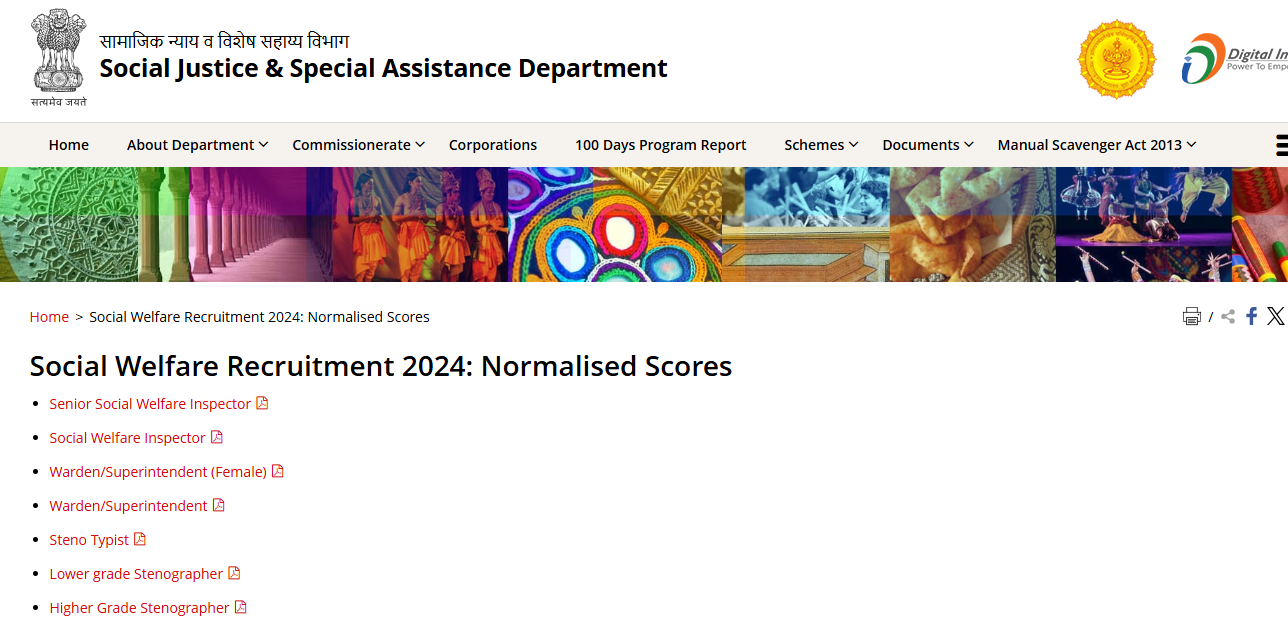Open the PDF icon beside Senior Social Welfare Inspector
Screen dimensions: 1288x618
click(x=262, y=402)
